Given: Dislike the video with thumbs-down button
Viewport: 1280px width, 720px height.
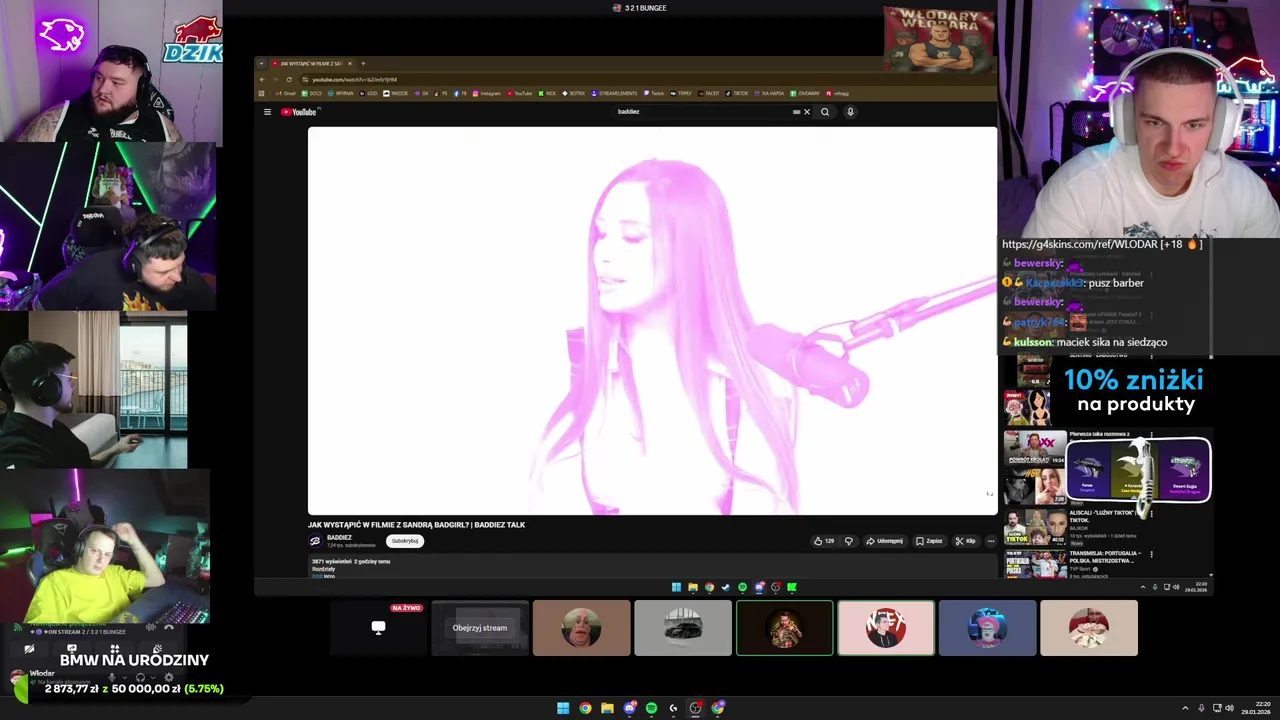Looking at the screenshot, I should click(849, 541).
